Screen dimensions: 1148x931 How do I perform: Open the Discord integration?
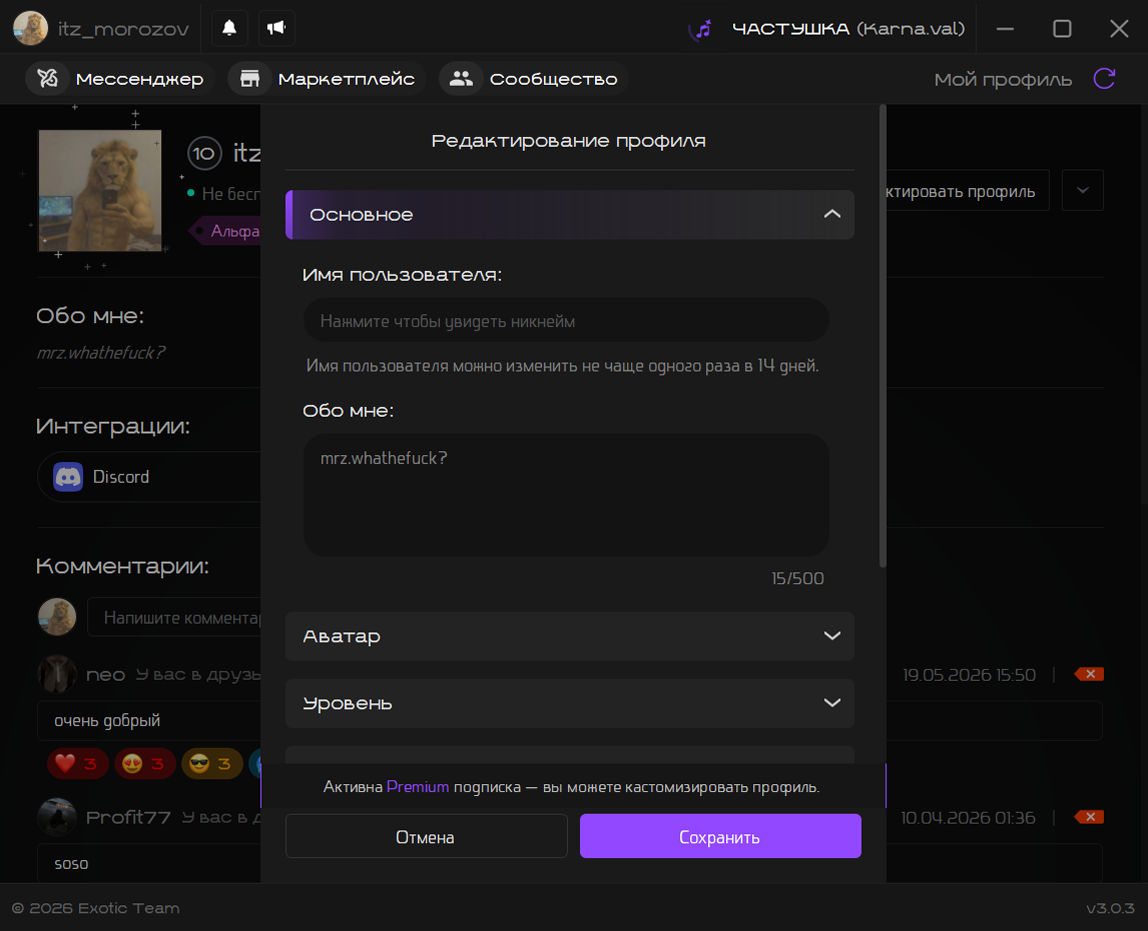coord(149,476)
